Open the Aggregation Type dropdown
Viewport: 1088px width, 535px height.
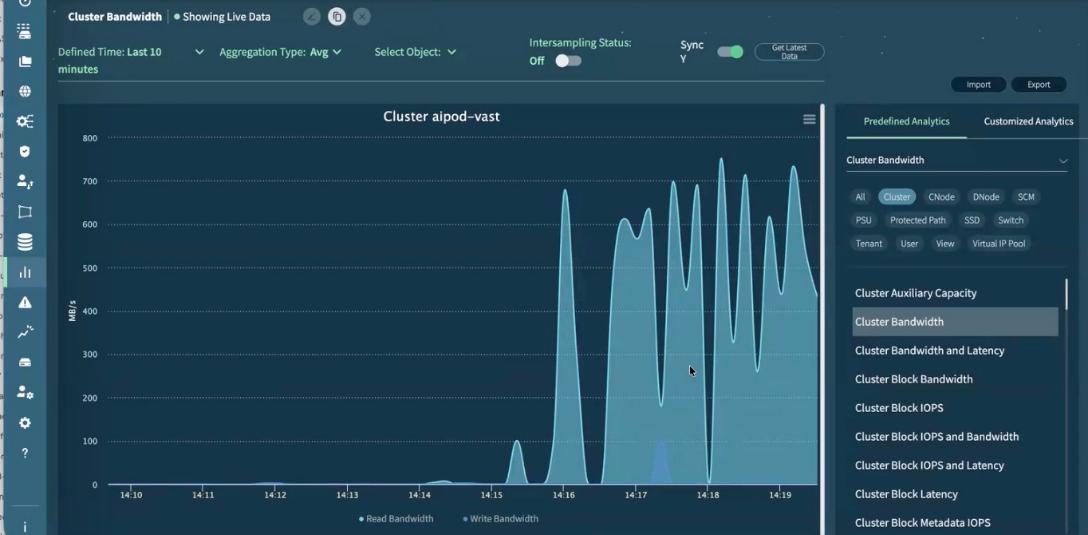(x=280, y=52)
